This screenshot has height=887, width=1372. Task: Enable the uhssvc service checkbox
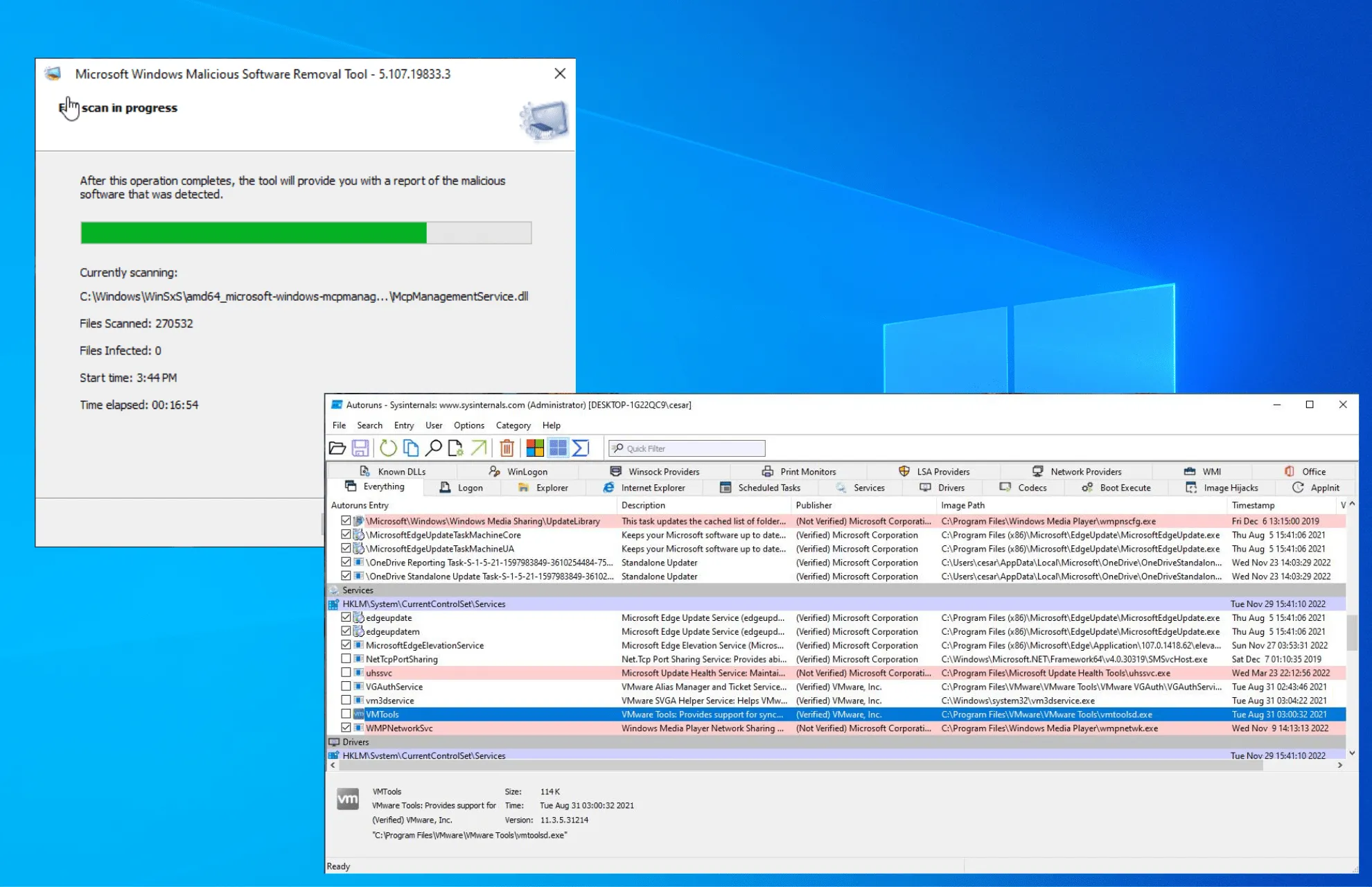point(346,672)
